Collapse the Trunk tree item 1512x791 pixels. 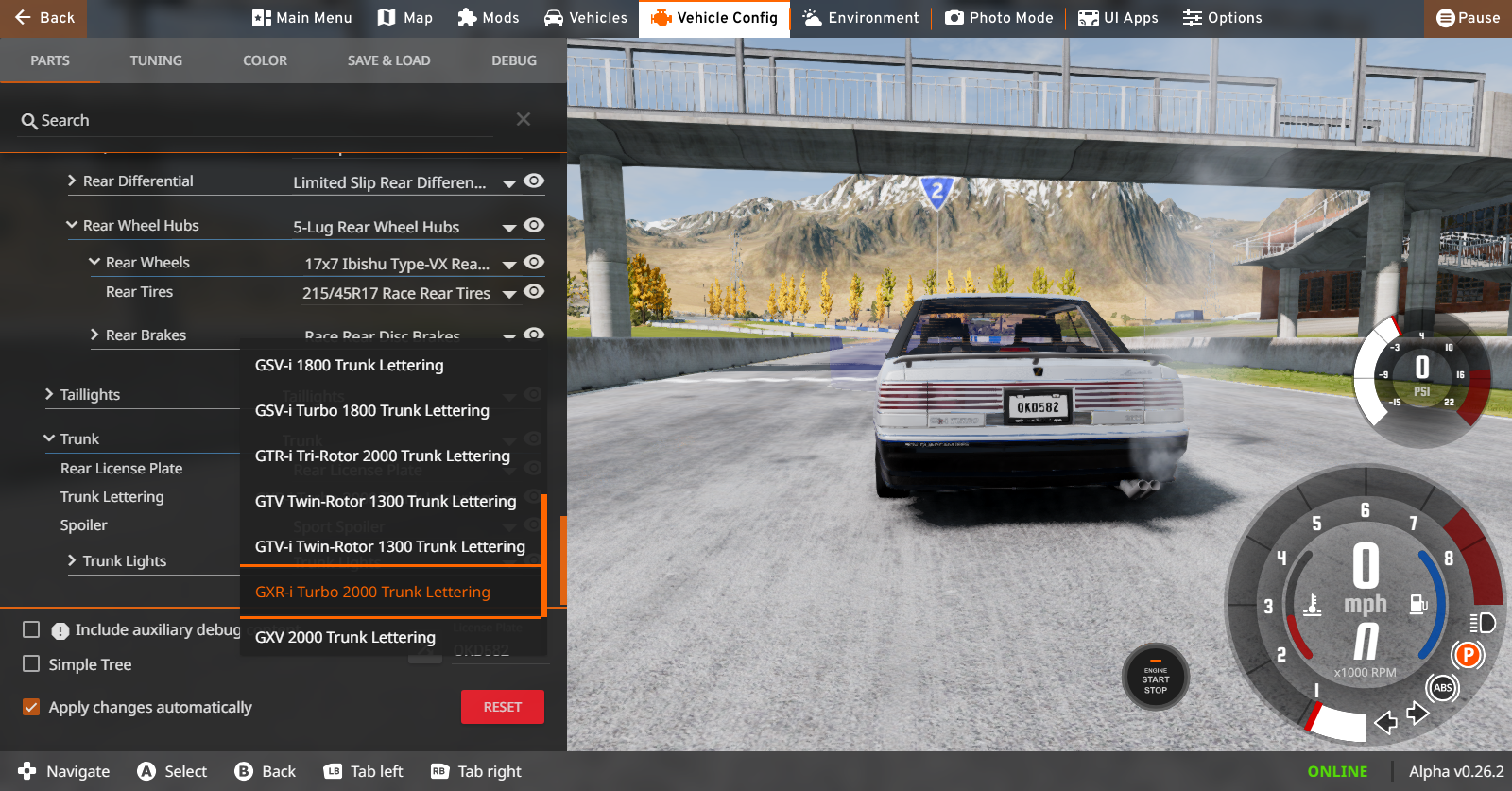click(x=49, y=438)
